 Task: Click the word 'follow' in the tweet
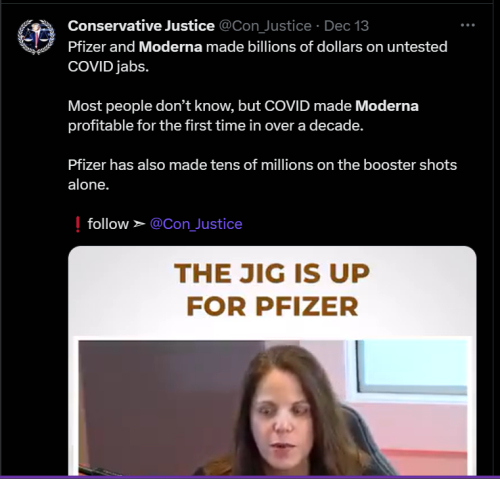[108, 224]
